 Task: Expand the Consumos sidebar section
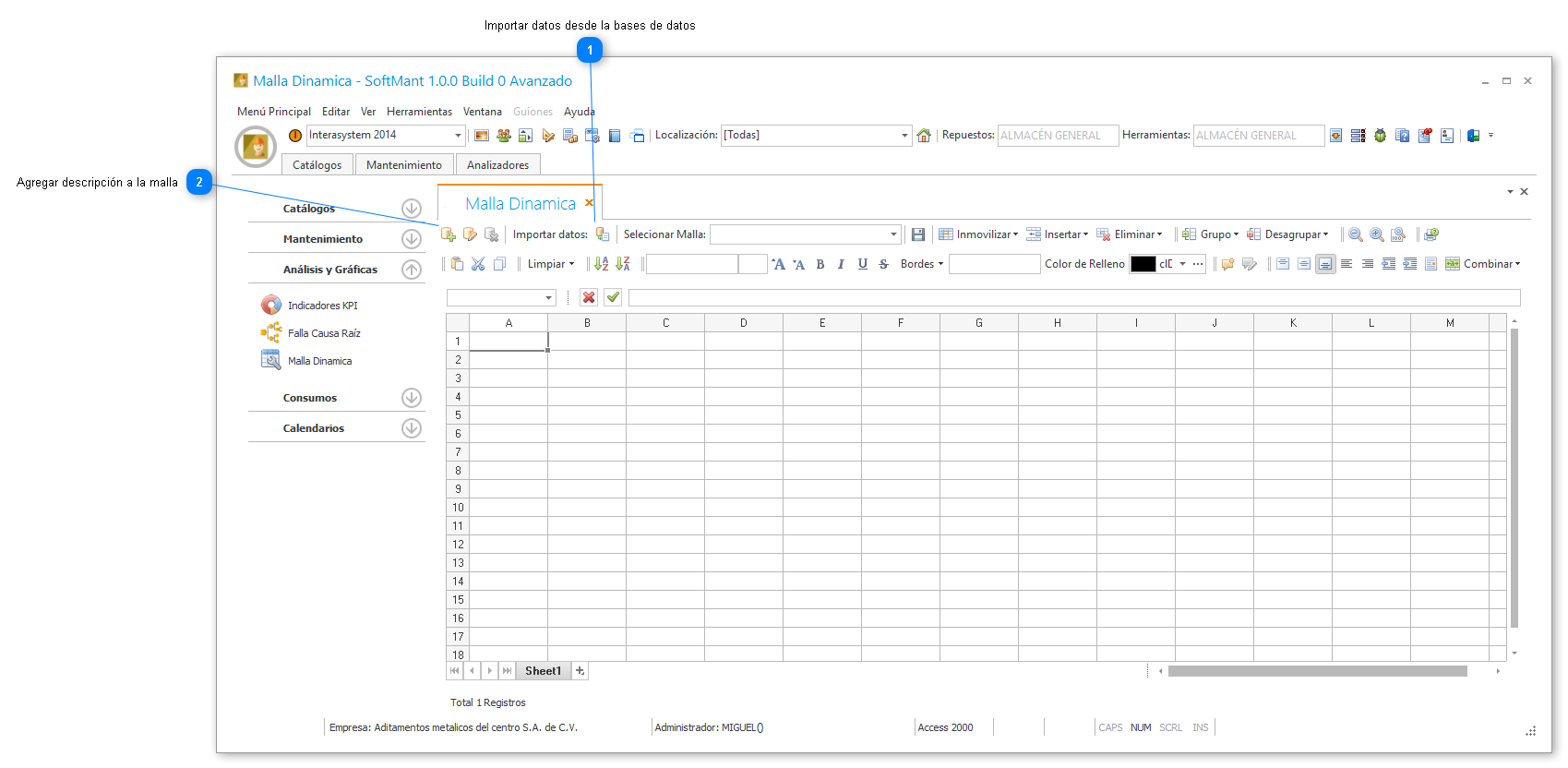tap(412, 398)
